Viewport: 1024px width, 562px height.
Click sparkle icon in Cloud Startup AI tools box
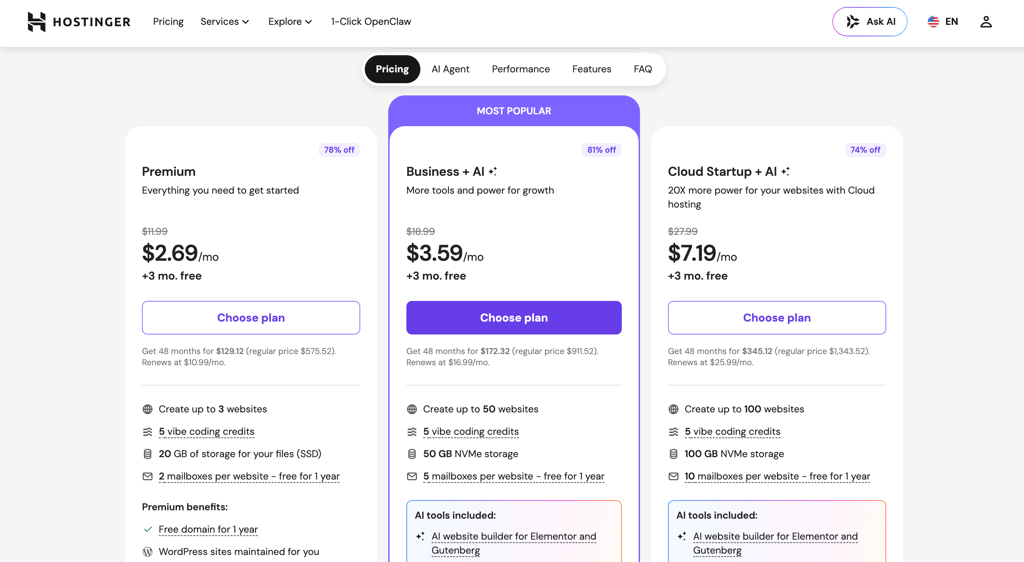[x=682, y=537]
